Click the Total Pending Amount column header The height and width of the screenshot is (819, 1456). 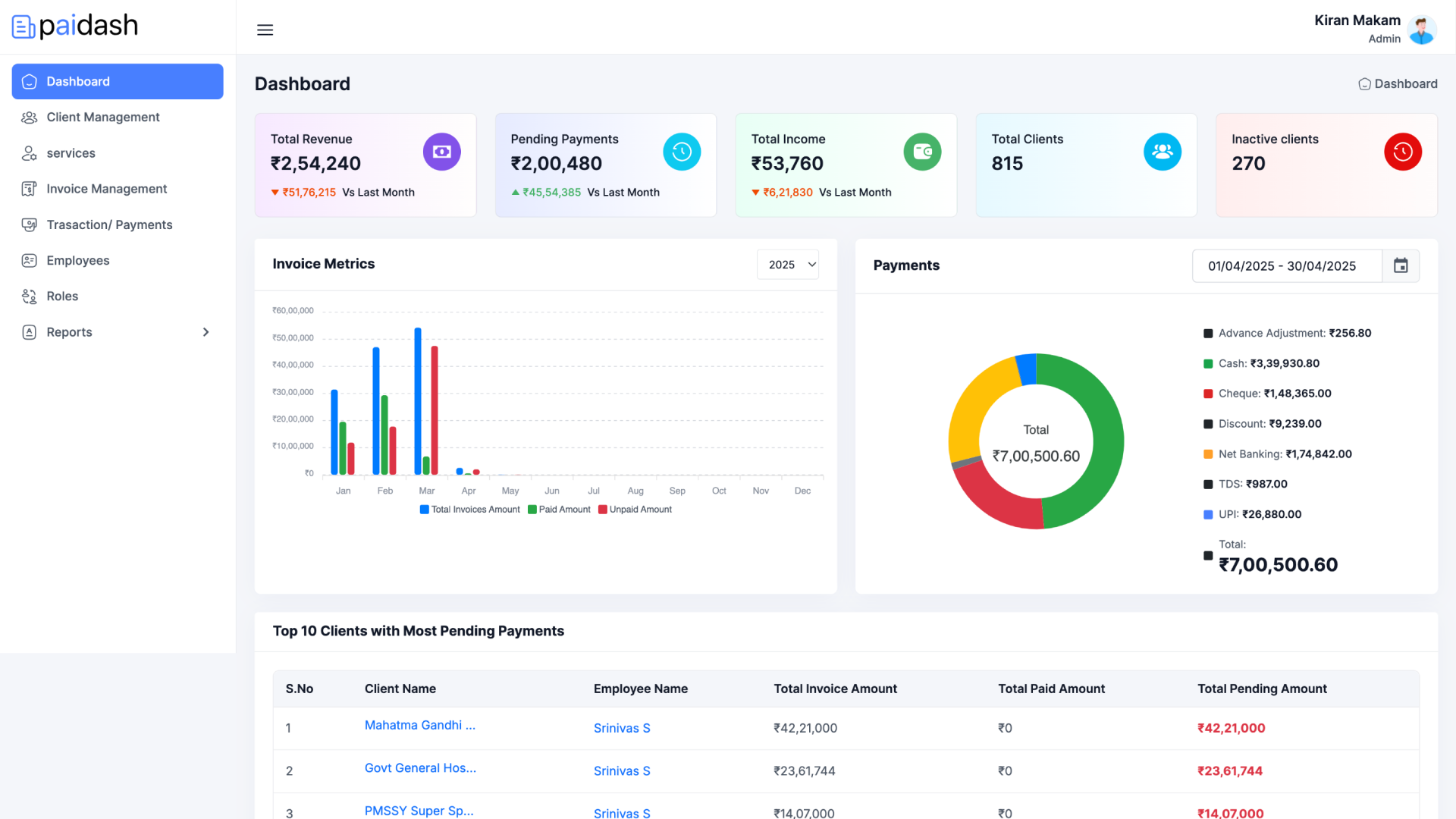[1262, 689]
